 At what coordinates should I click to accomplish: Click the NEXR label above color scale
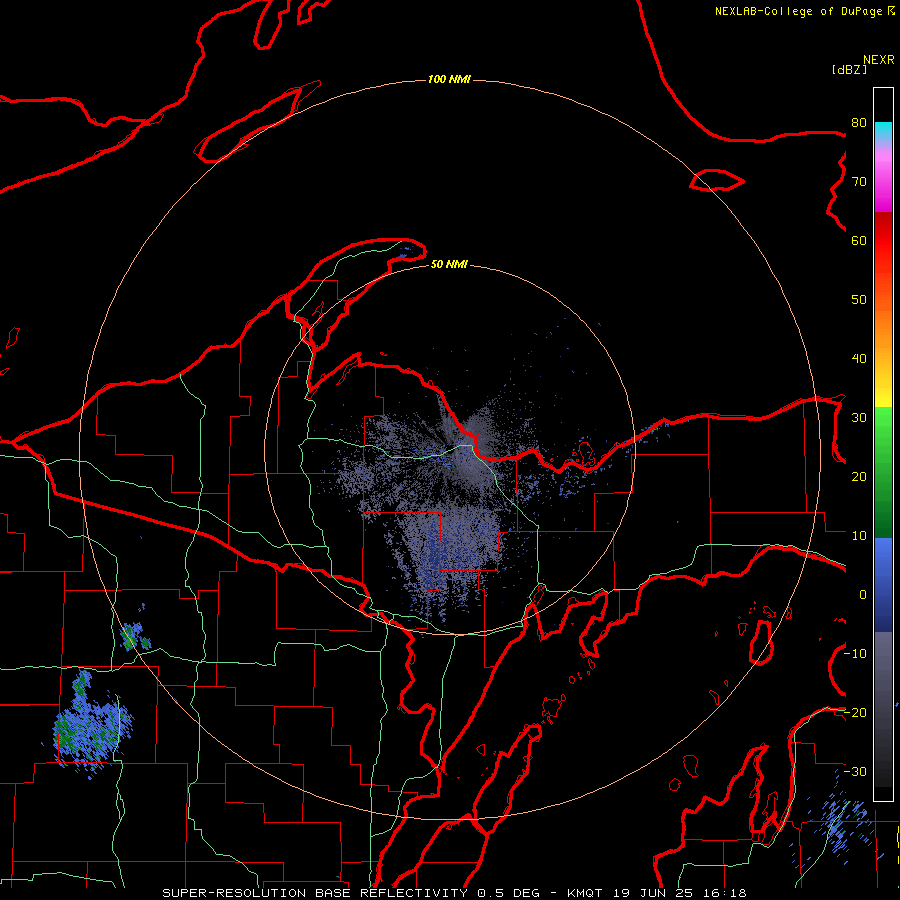point(879,60)
